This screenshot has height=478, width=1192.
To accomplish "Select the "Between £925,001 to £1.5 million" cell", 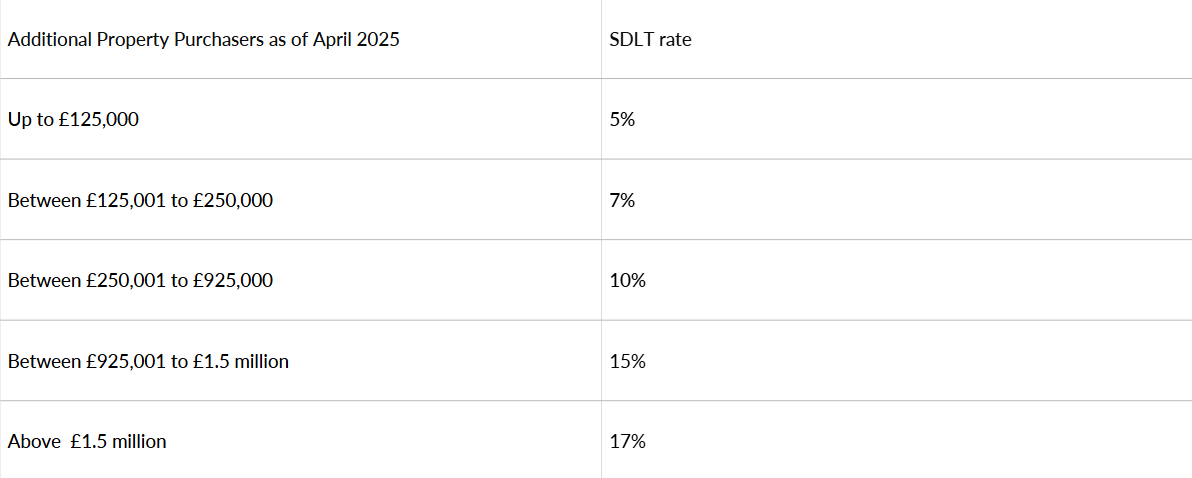I will click(148, 362).
